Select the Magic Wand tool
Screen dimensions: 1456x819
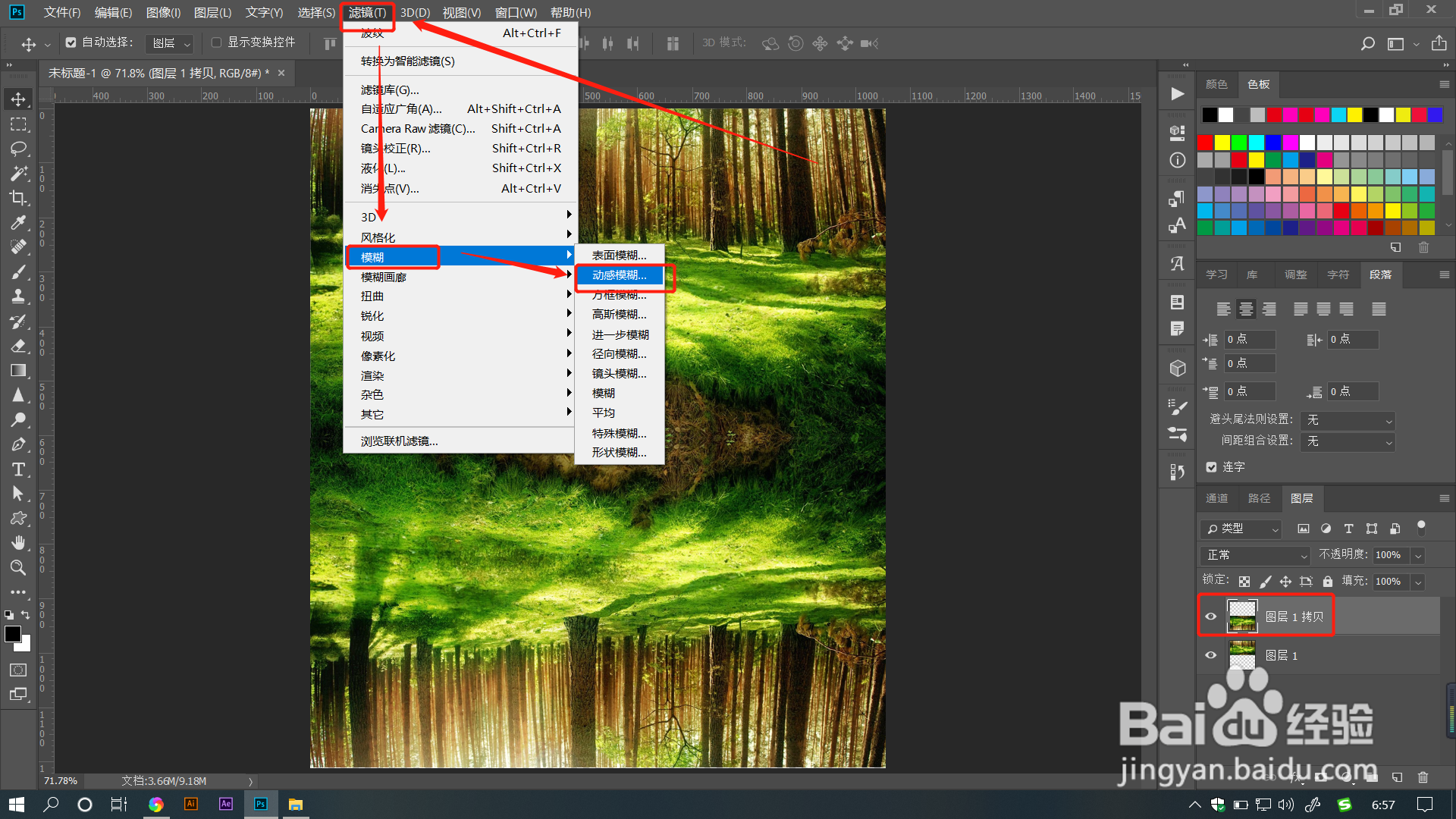point(19,173)
